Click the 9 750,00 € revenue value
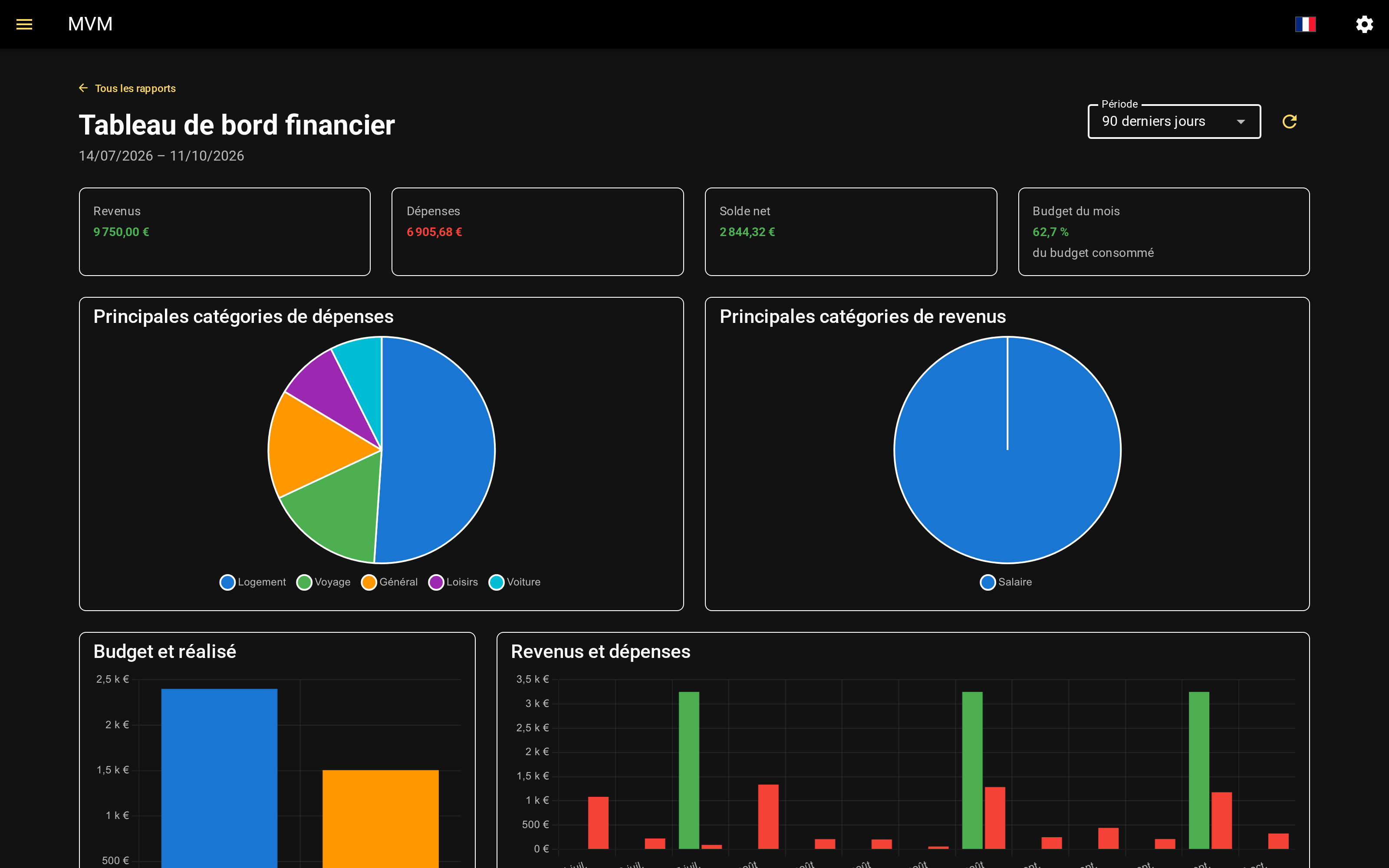The height and width of the screenshot is (868, 1389). (x=121, y=232)
